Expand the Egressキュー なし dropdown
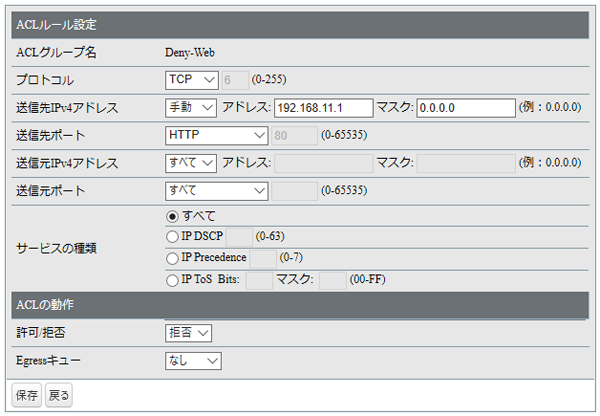 [193, 360]
